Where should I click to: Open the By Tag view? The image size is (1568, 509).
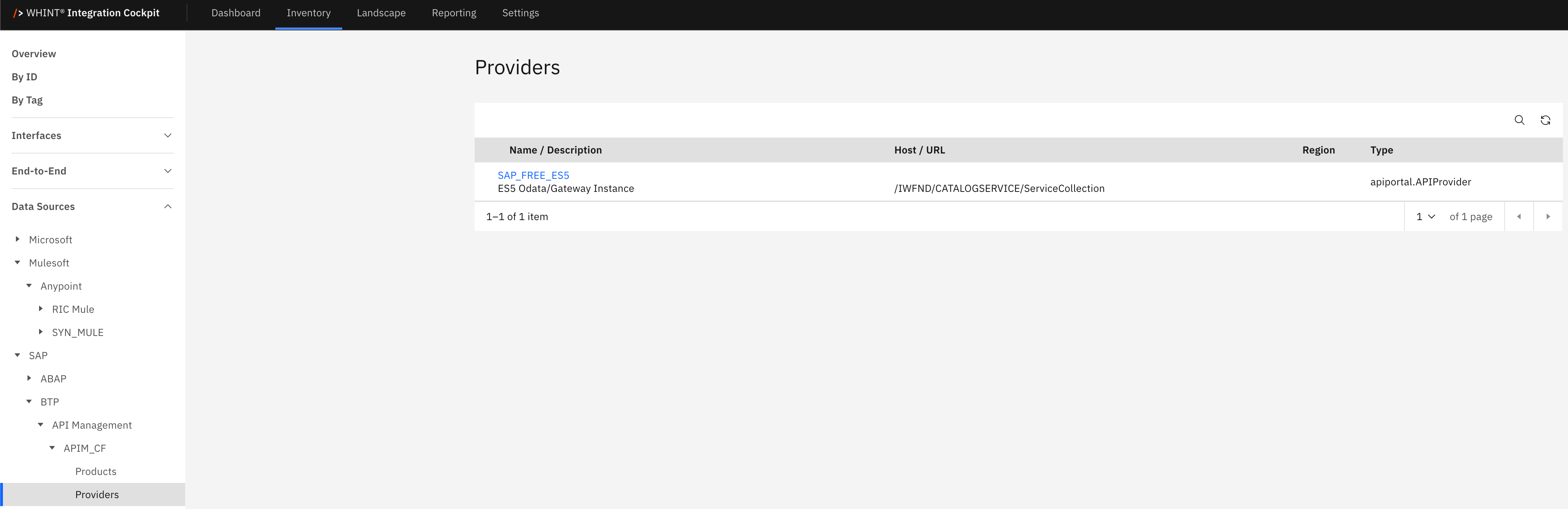tap(27, 100)
